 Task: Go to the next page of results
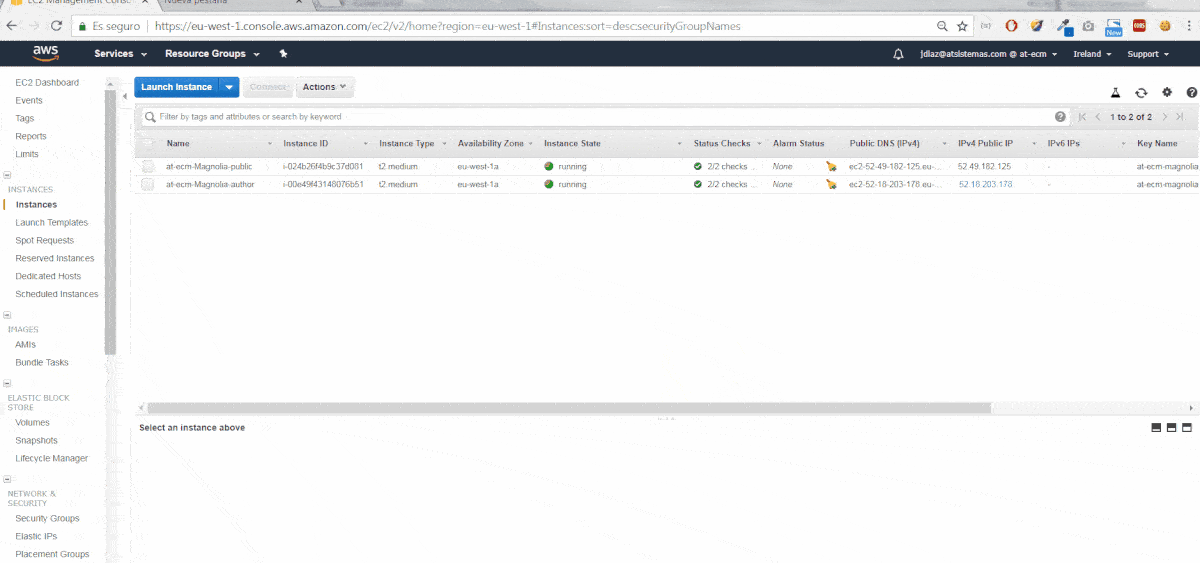(1165, 117)
